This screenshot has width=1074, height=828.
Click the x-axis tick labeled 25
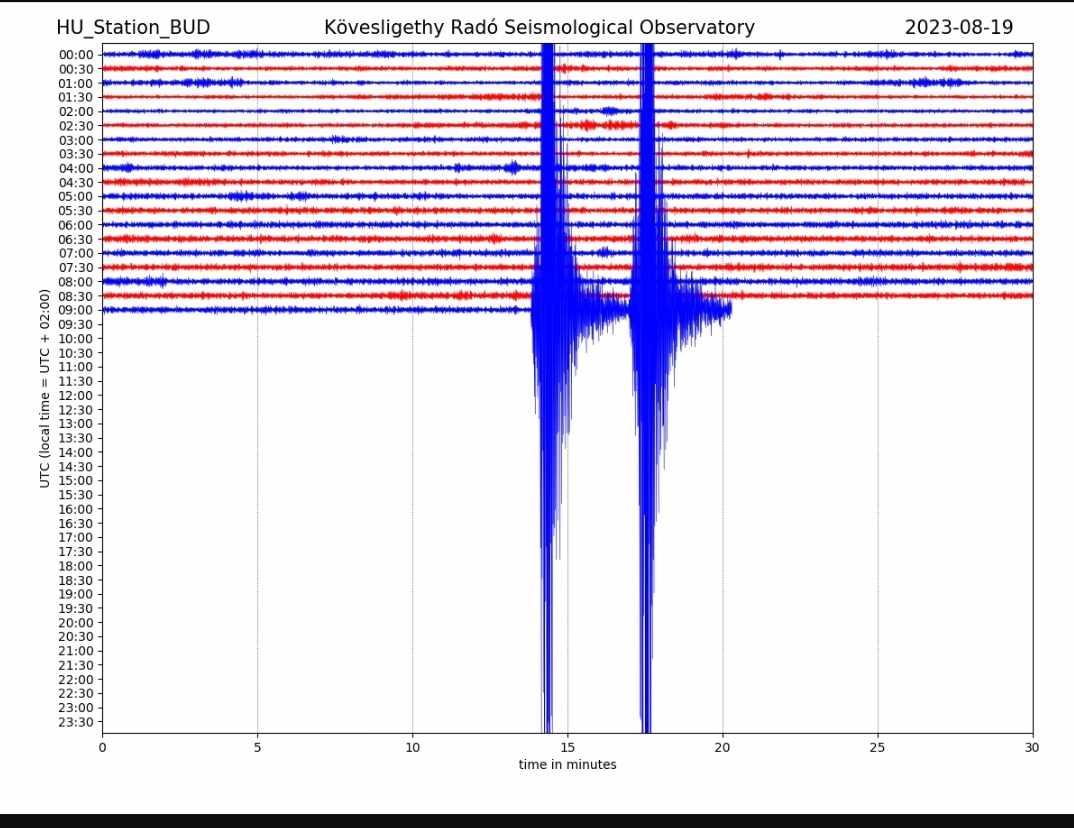click(x=877, y=747)
